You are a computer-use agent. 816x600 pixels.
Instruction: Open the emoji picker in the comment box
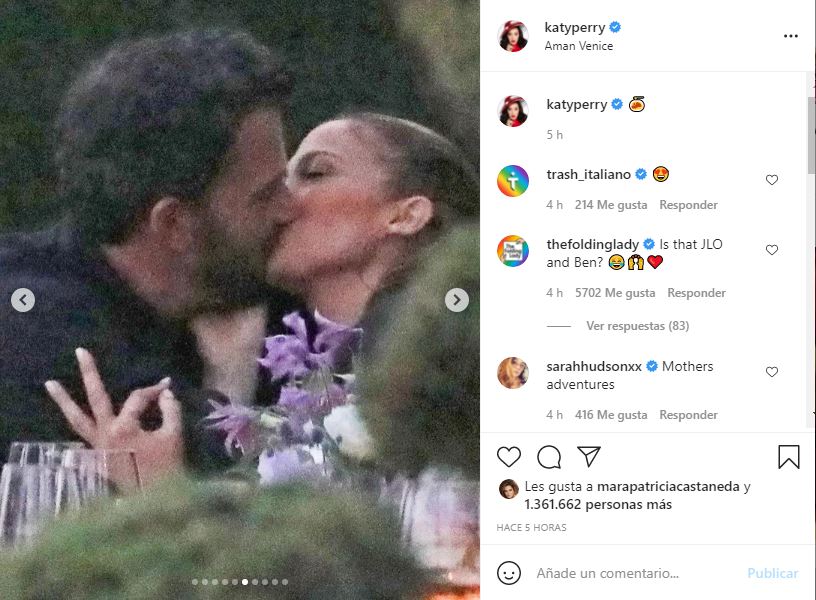coord(509,573)
